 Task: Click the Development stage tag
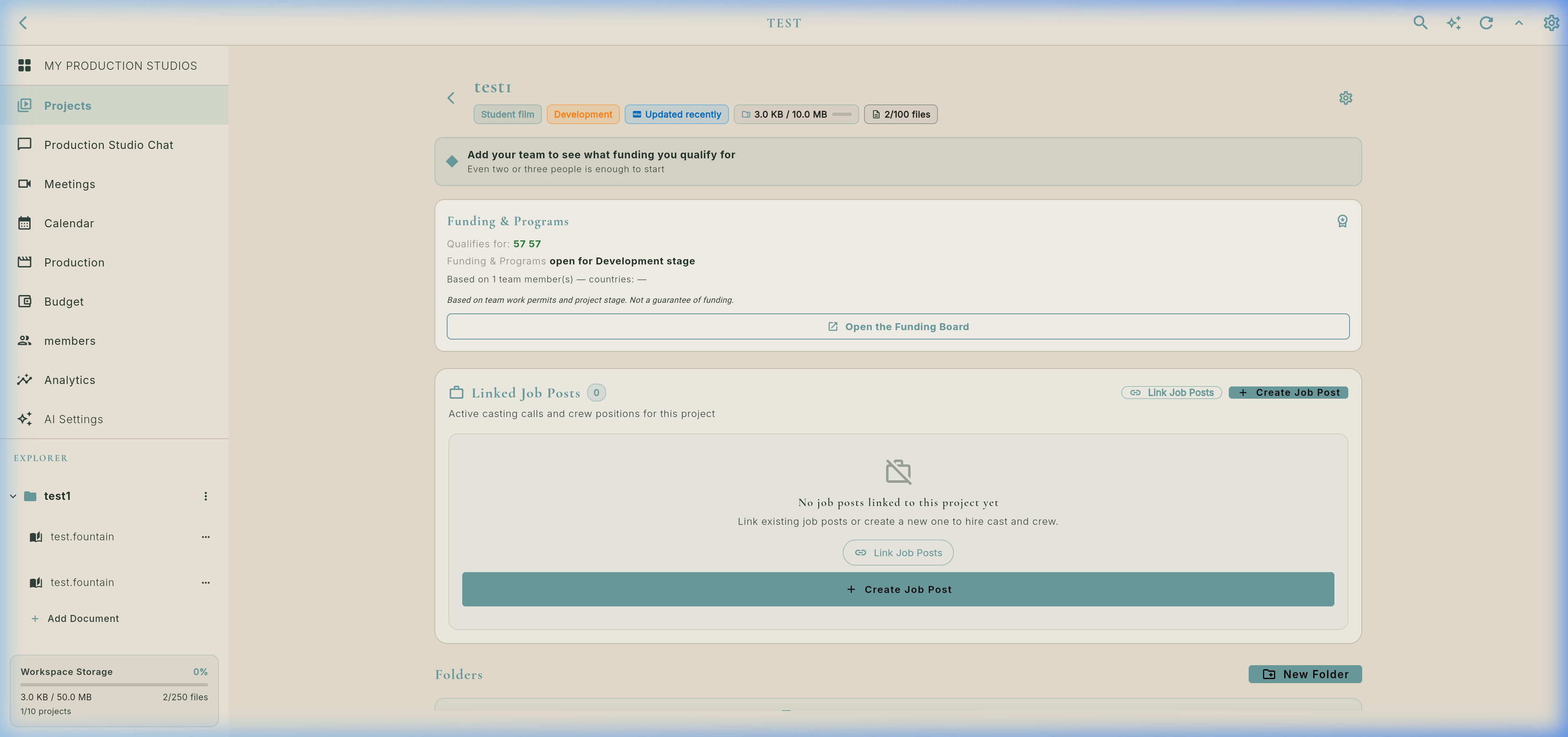pos(583,114)
